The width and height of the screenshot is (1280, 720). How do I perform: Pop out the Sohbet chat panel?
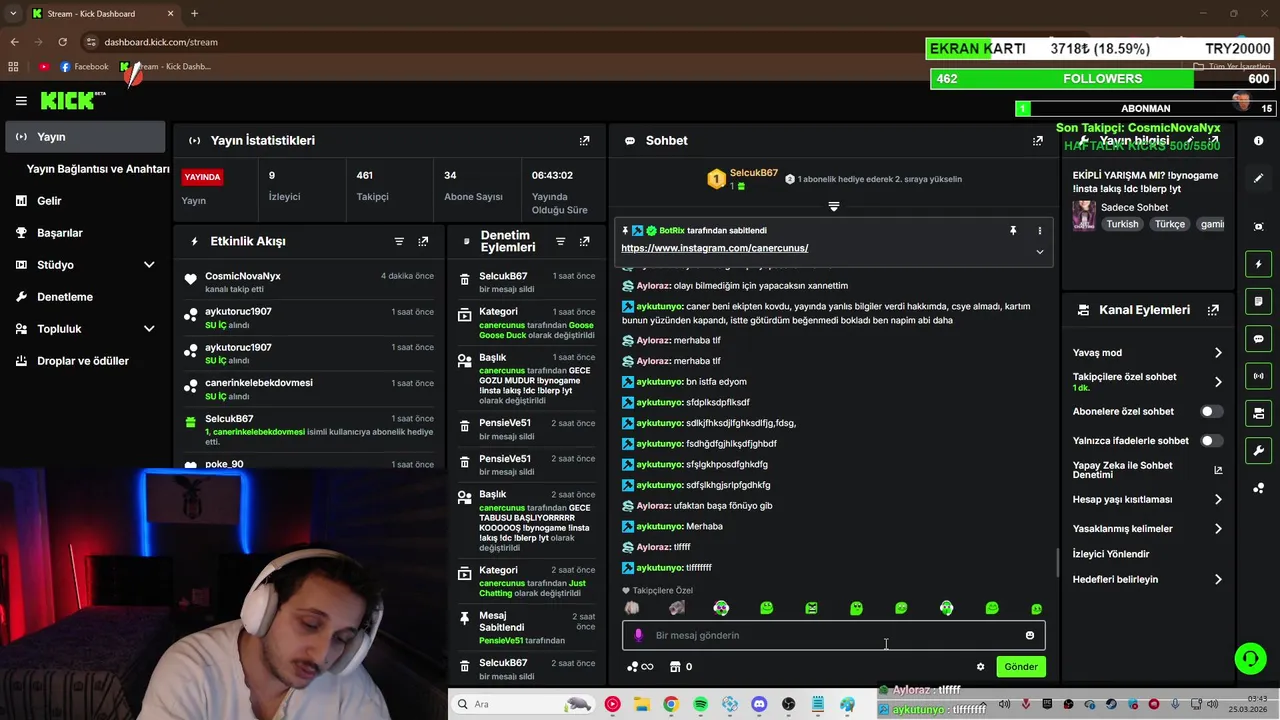[x=1038, y=141]
